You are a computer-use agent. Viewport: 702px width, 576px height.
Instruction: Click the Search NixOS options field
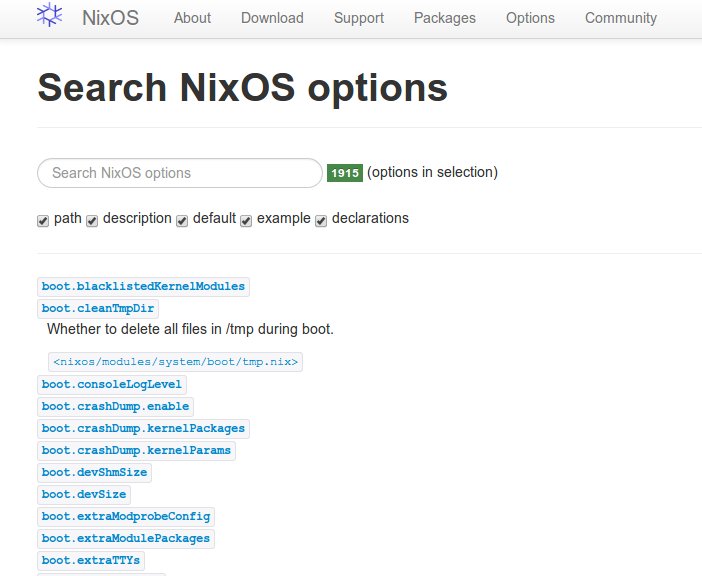pos(180,173)
